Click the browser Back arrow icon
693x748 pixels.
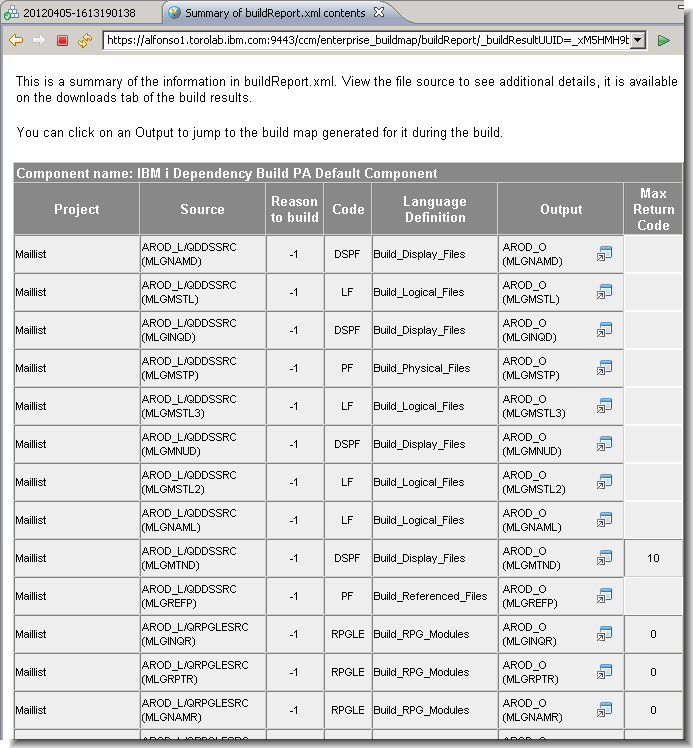pos(16,40)
